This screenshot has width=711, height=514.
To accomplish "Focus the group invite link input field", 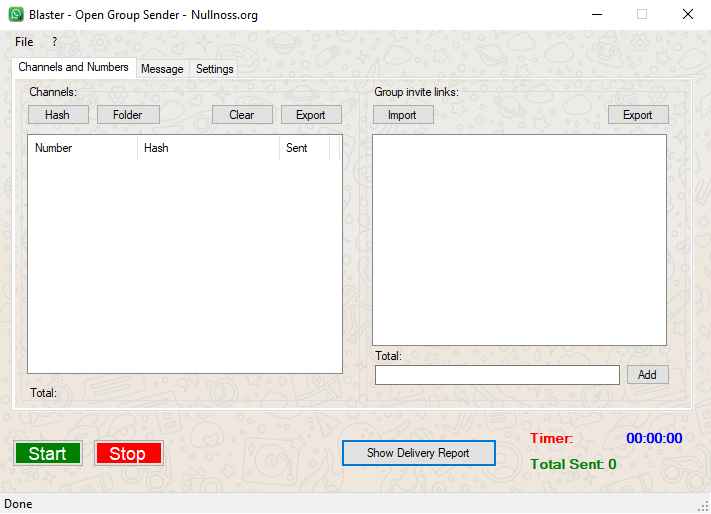I will (497, 375).
